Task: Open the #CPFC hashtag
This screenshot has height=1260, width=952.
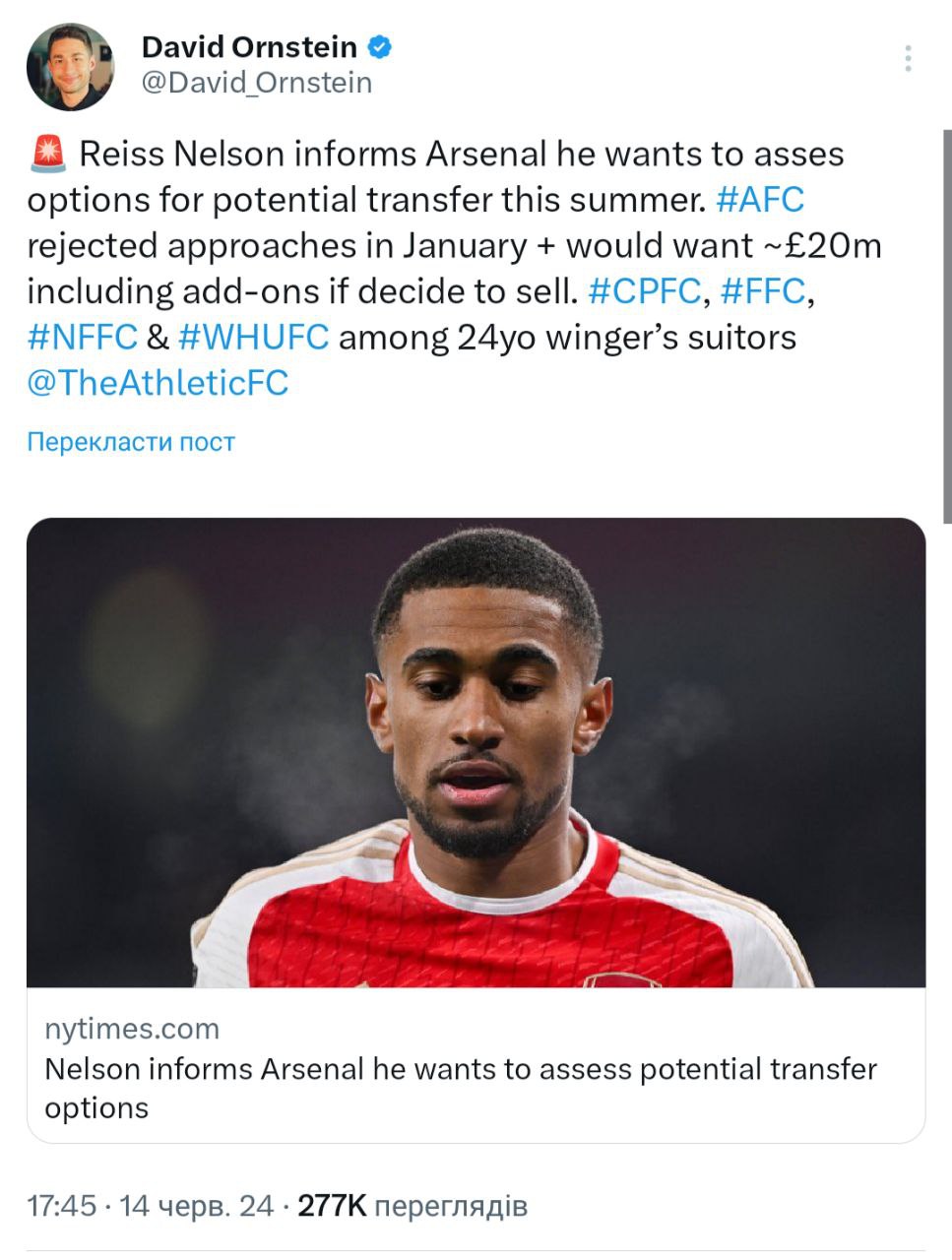Action: click(645, 291)
